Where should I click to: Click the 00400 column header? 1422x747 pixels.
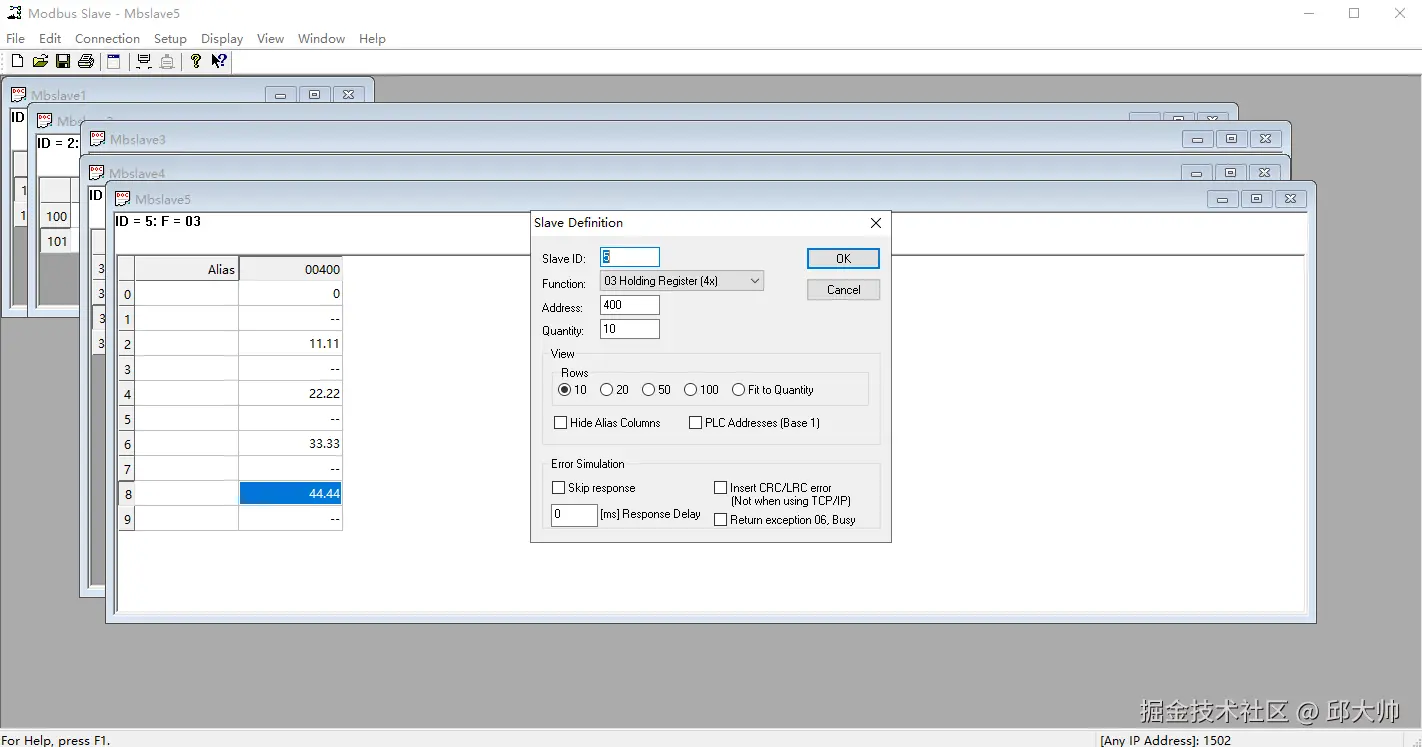pos(290,269)
